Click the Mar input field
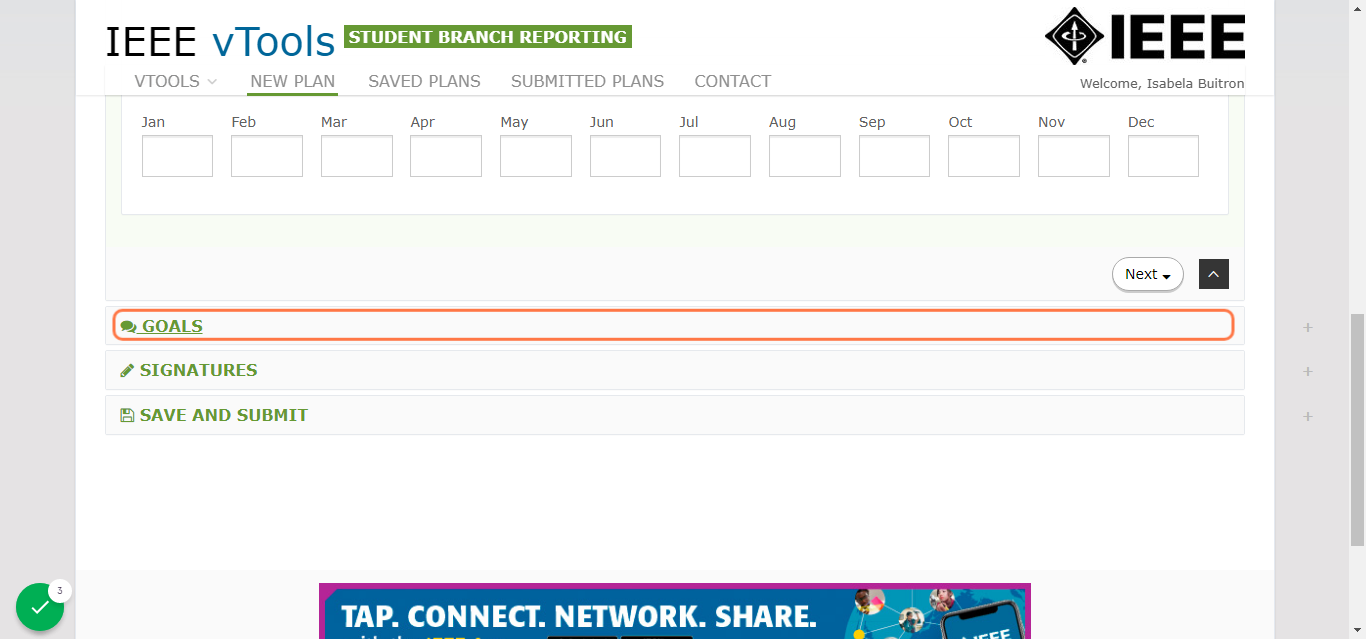Image resolution: width=1366 pixels, height=639 pixels. [357, 156]
